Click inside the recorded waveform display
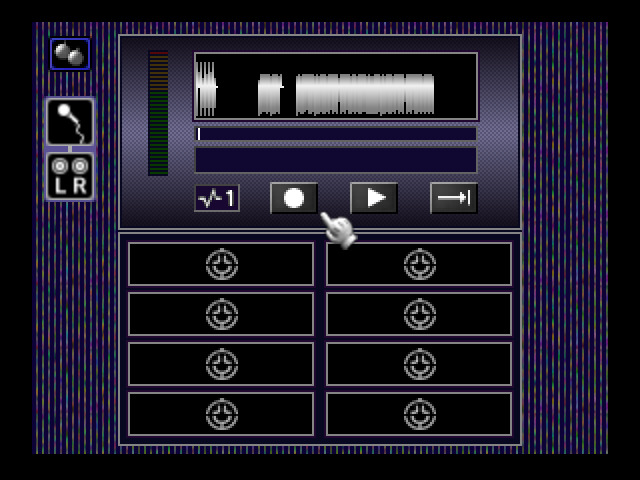Viewport: 640px width, 480px height. [x=335, y=86]
